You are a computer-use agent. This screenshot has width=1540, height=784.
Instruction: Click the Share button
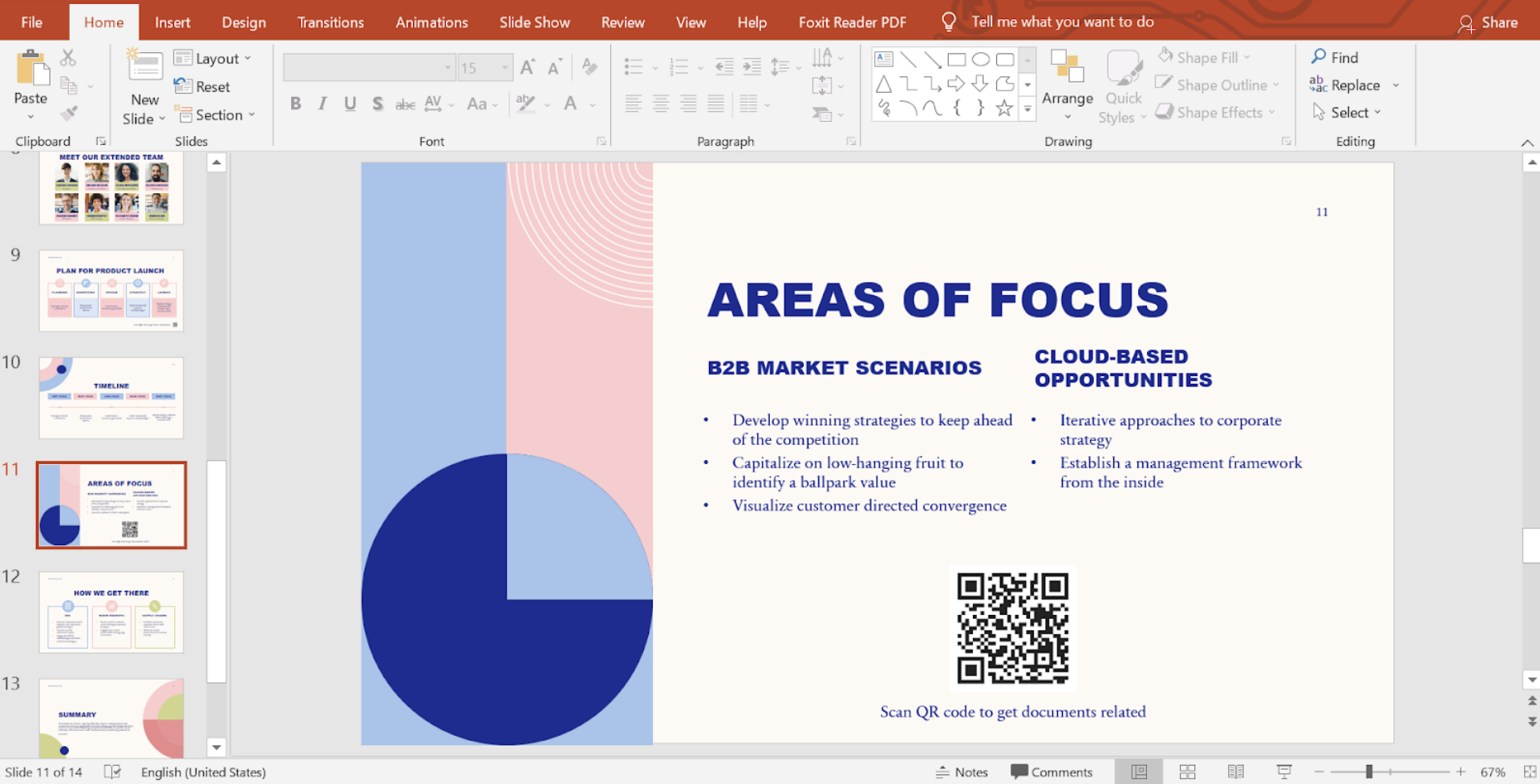pos(1488,22)
